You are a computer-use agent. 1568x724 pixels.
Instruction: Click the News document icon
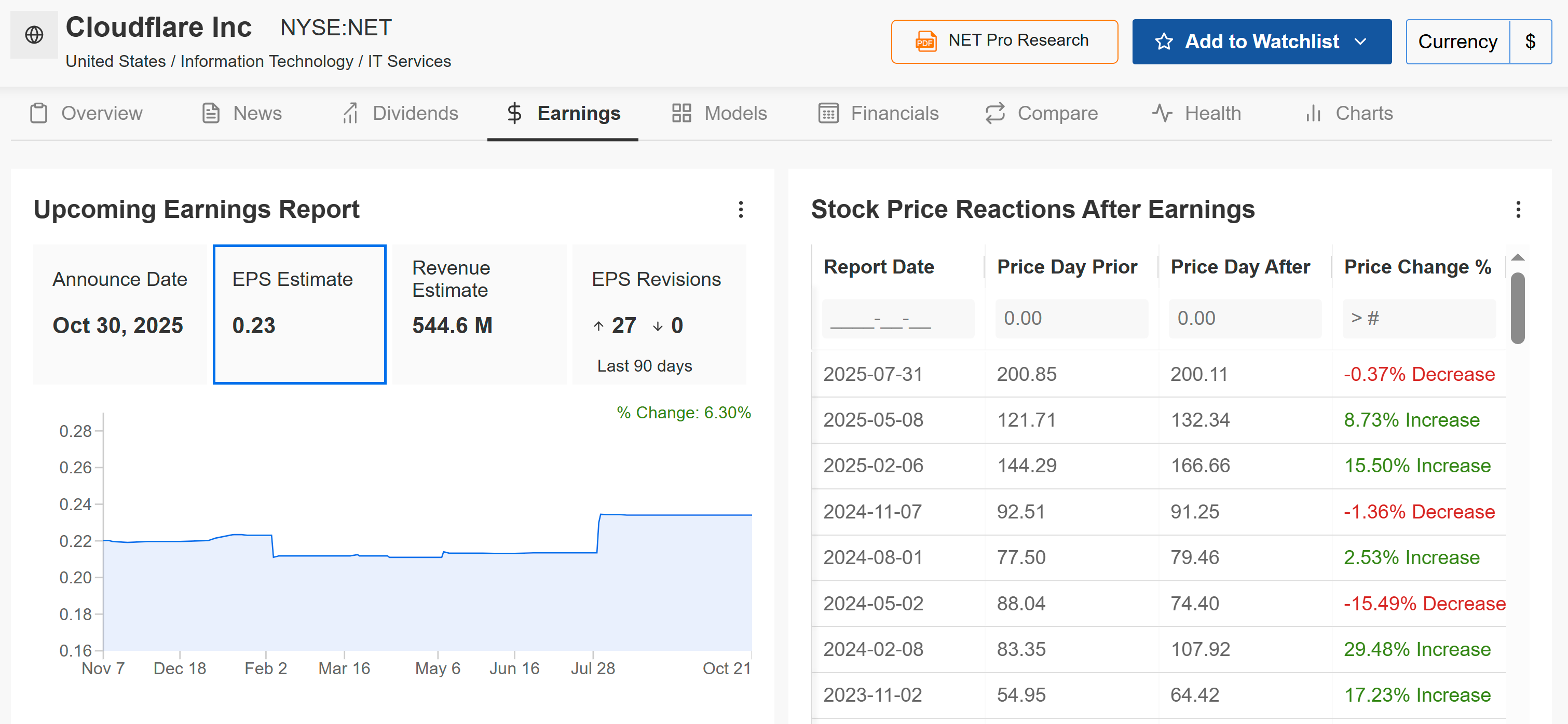click(x=211, y=113)
